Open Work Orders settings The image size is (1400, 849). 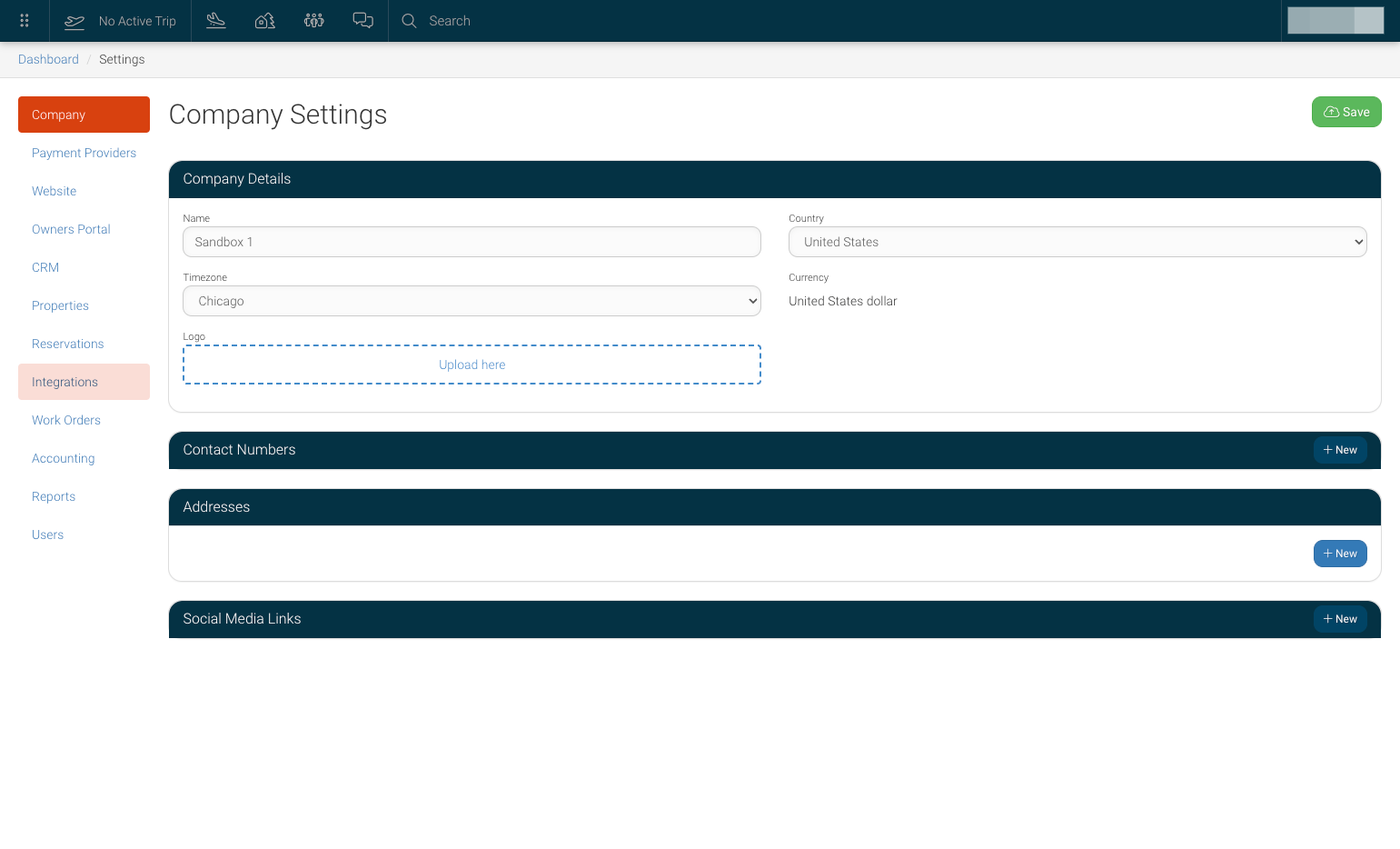tap(84, 420)
